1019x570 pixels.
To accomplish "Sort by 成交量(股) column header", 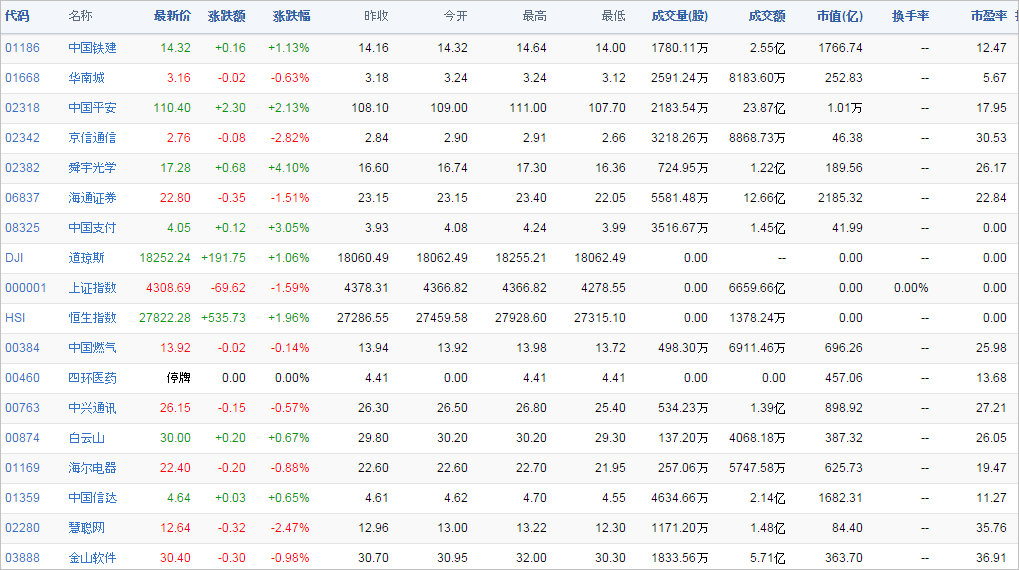I will tap(679, 16).
